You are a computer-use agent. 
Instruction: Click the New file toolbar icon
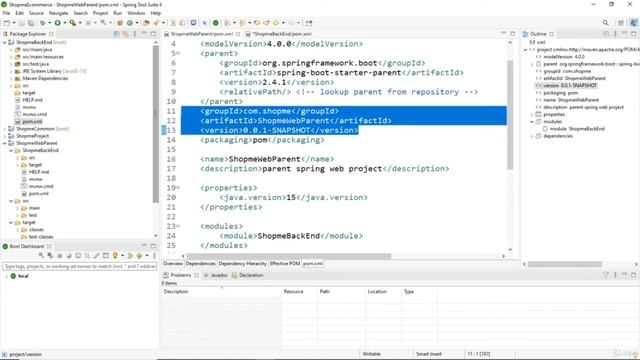pyautogui.click(x=7, y=23)
